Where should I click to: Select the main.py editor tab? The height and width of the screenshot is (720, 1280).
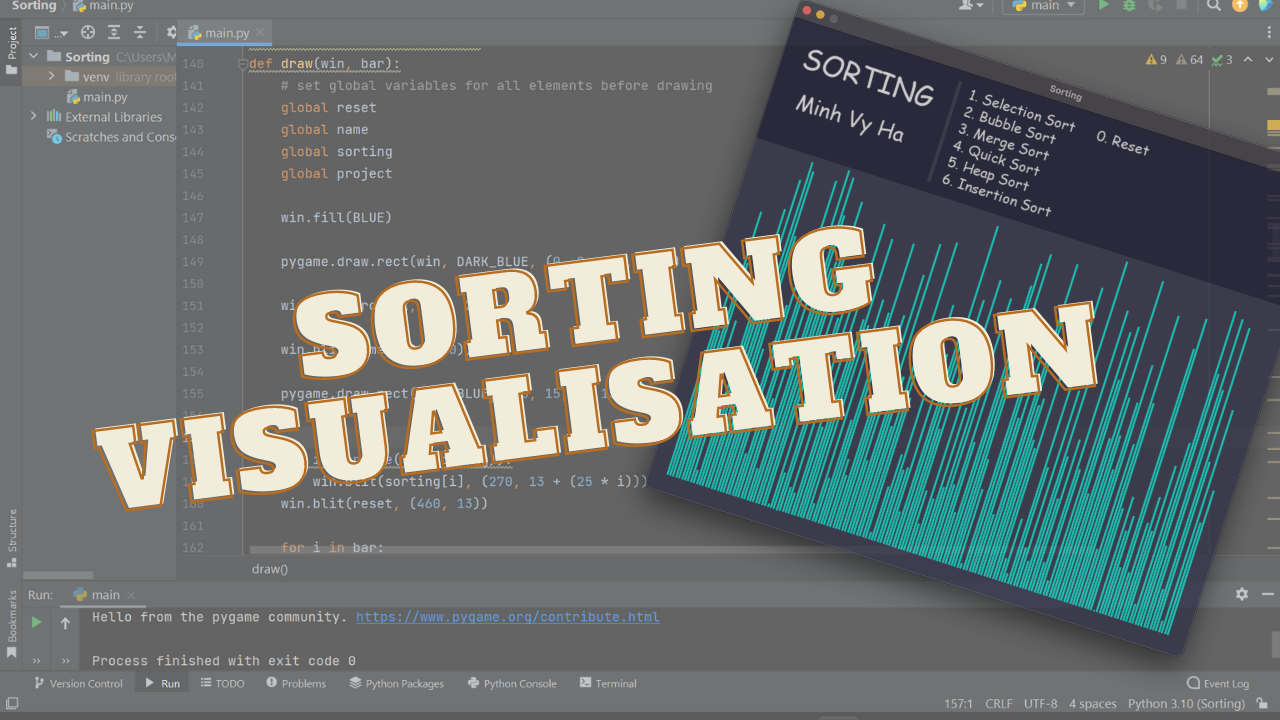222,32
